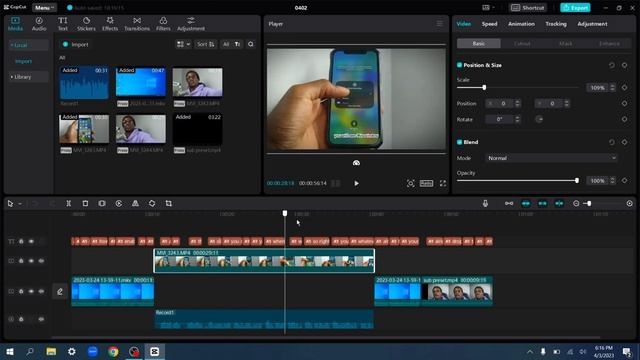This screenshot has width=640, height=360.
Task: Click the Mirror icon in timeline toolbar
Action: click(135, 203)
